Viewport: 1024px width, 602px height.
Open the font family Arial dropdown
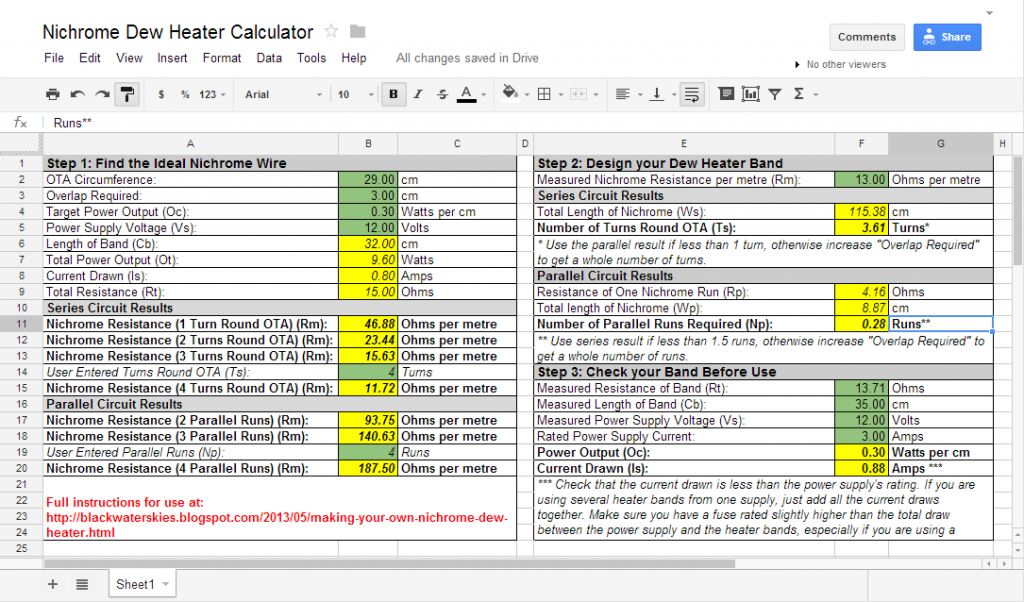[283, 95]
